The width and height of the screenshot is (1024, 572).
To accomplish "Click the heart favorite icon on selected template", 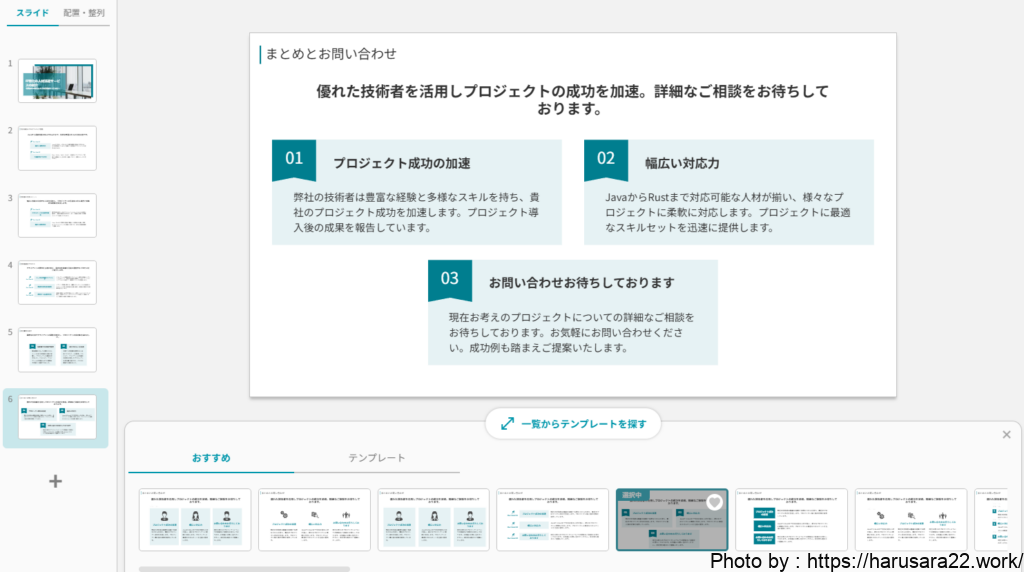I will point(714,502).
